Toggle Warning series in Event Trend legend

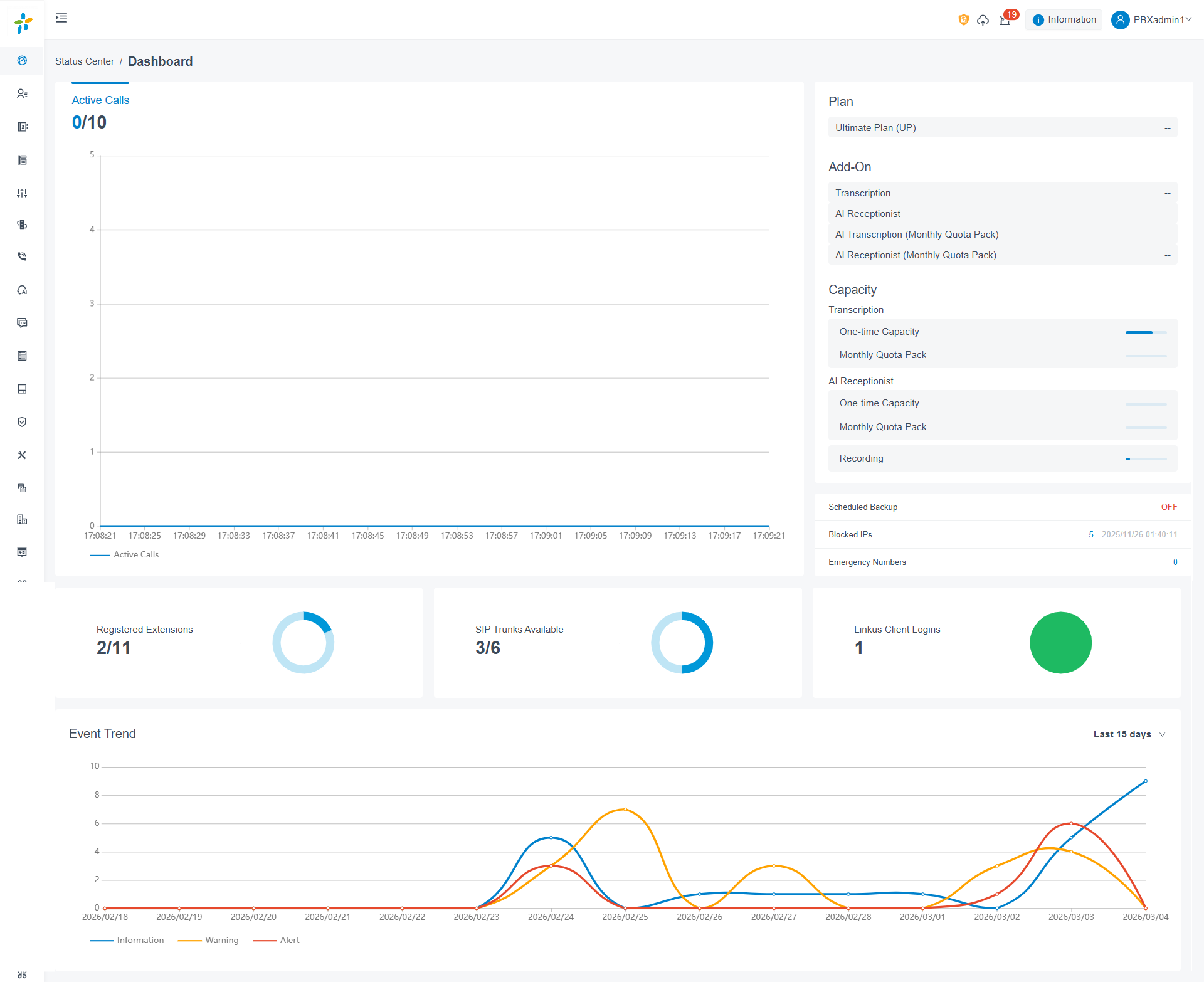tap(208, 941)
